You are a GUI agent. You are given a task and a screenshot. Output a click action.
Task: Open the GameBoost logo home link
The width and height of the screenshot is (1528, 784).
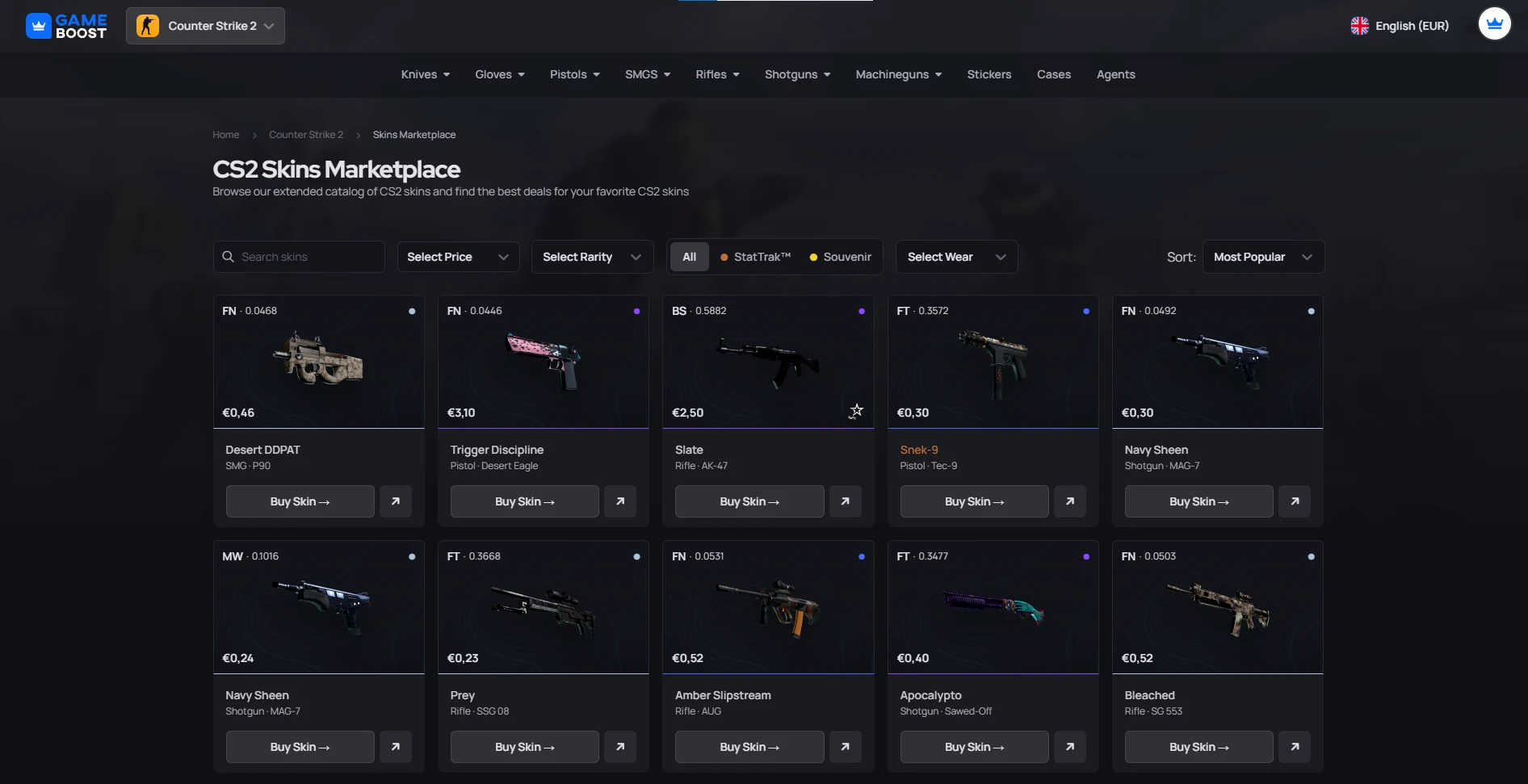pyautogui.click(x=66, y=26)
